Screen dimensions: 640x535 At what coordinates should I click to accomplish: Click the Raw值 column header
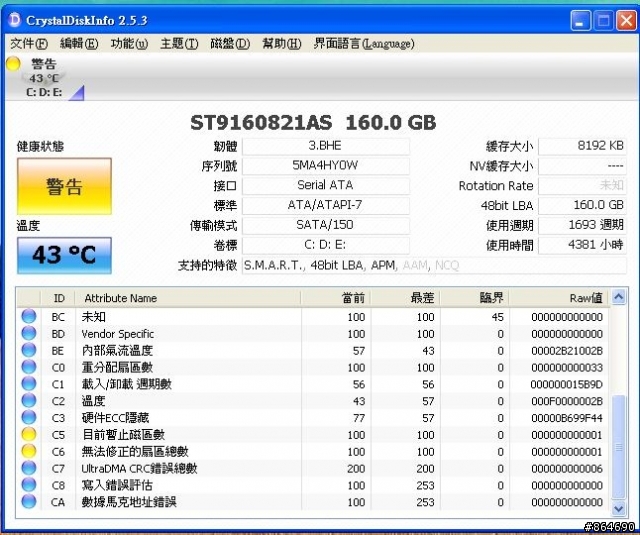[x=559, y=298]
